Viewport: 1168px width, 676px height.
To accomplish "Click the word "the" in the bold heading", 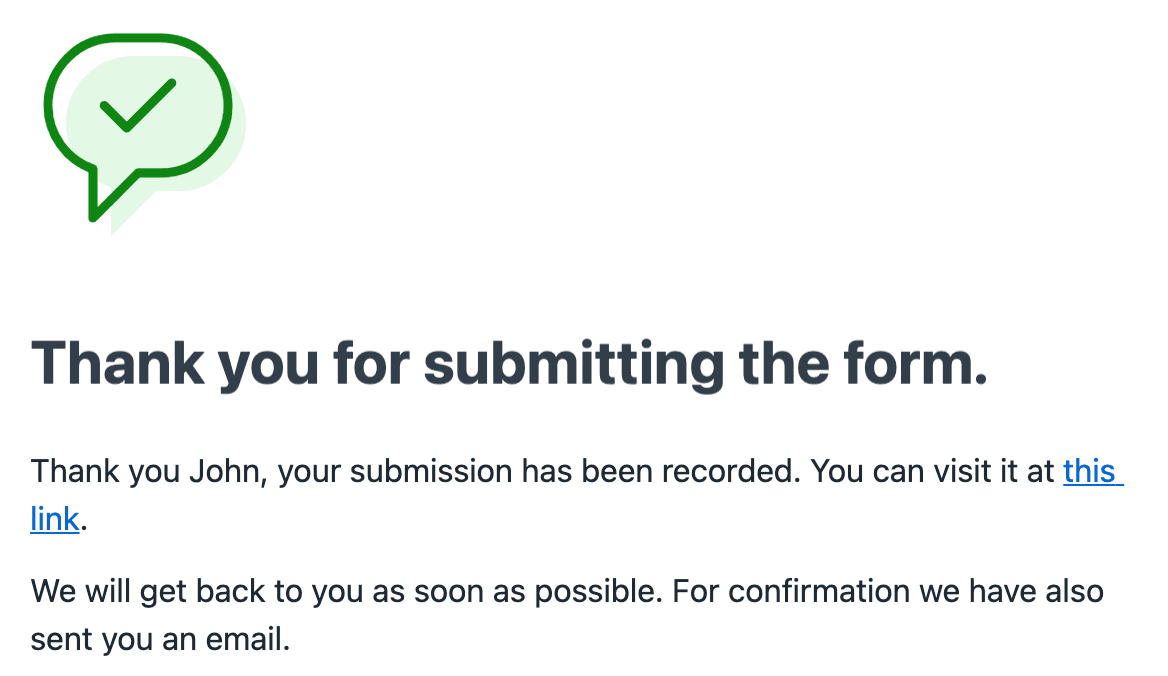I will pyautogui.click(x=784, y=363).
